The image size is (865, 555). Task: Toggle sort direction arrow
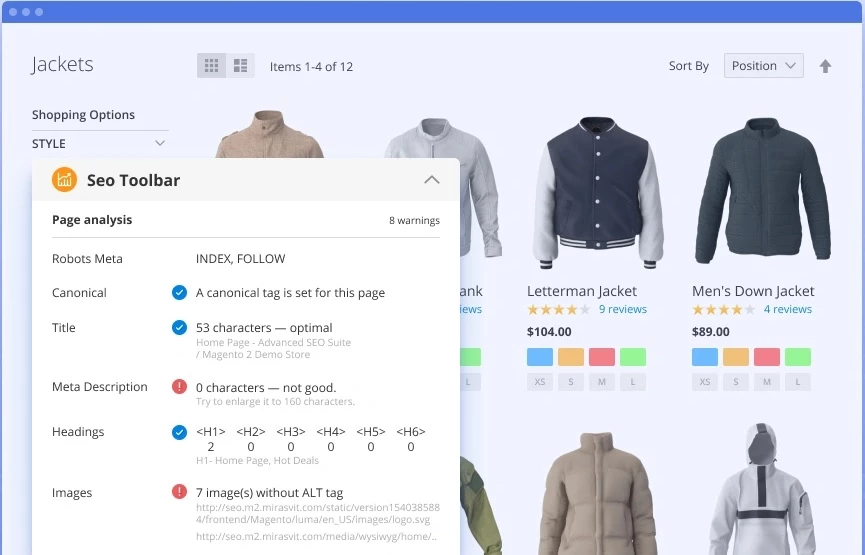coord(825,66)
